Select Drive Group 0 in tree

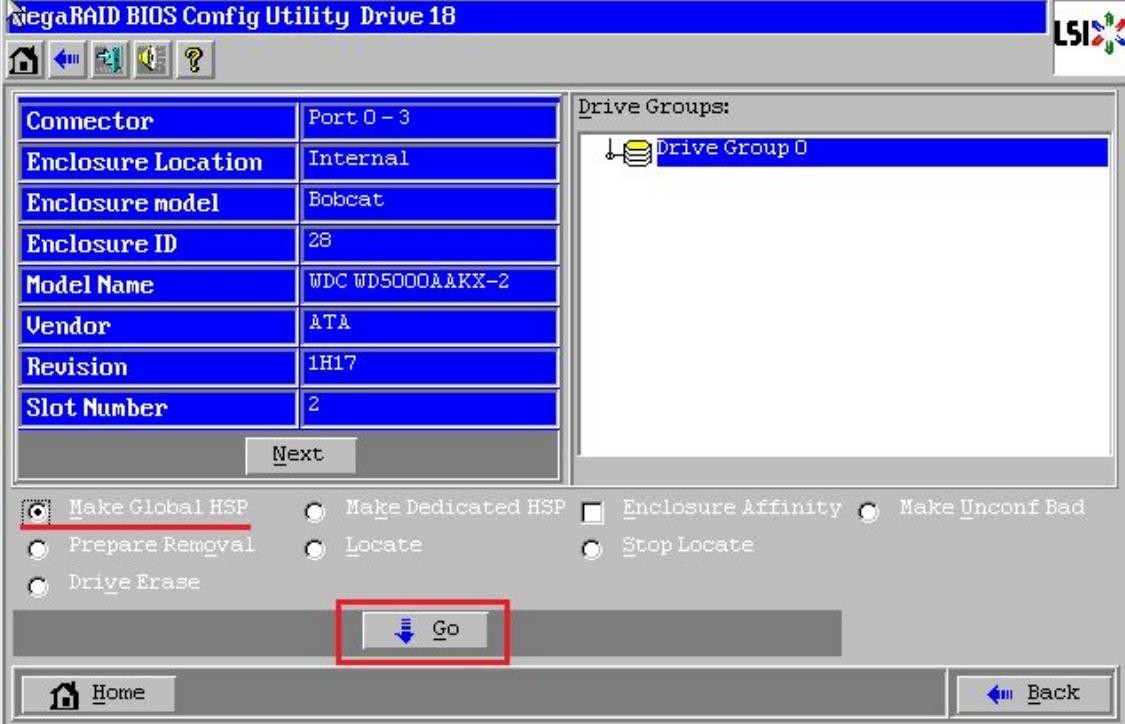[882, 151]
